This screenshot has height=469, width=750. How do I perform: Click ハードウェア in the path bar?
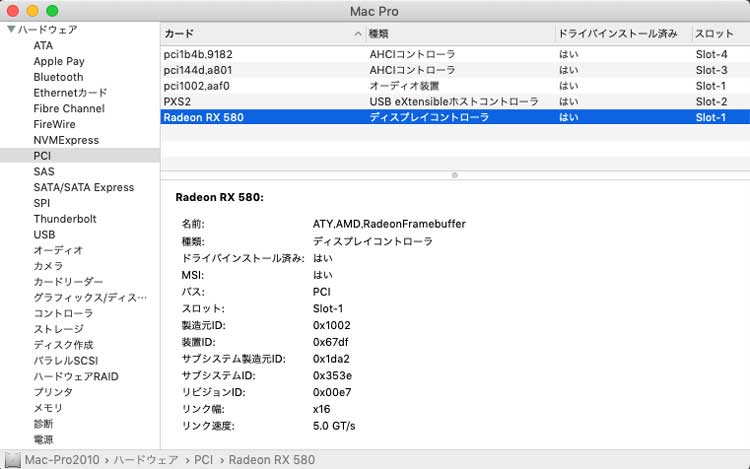tap(146, 460)
